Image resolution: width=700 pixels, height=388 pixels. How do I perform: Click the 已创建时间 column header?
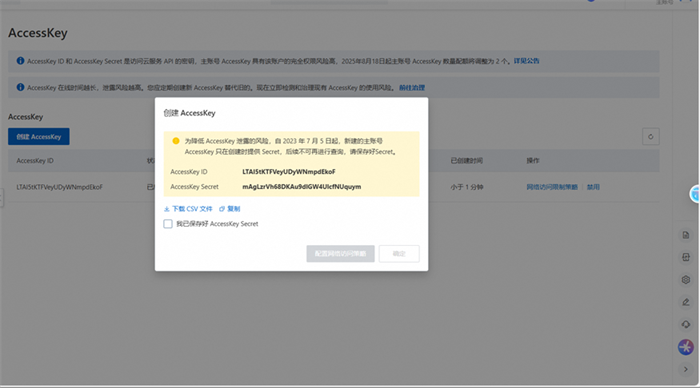tap(467, 160)
